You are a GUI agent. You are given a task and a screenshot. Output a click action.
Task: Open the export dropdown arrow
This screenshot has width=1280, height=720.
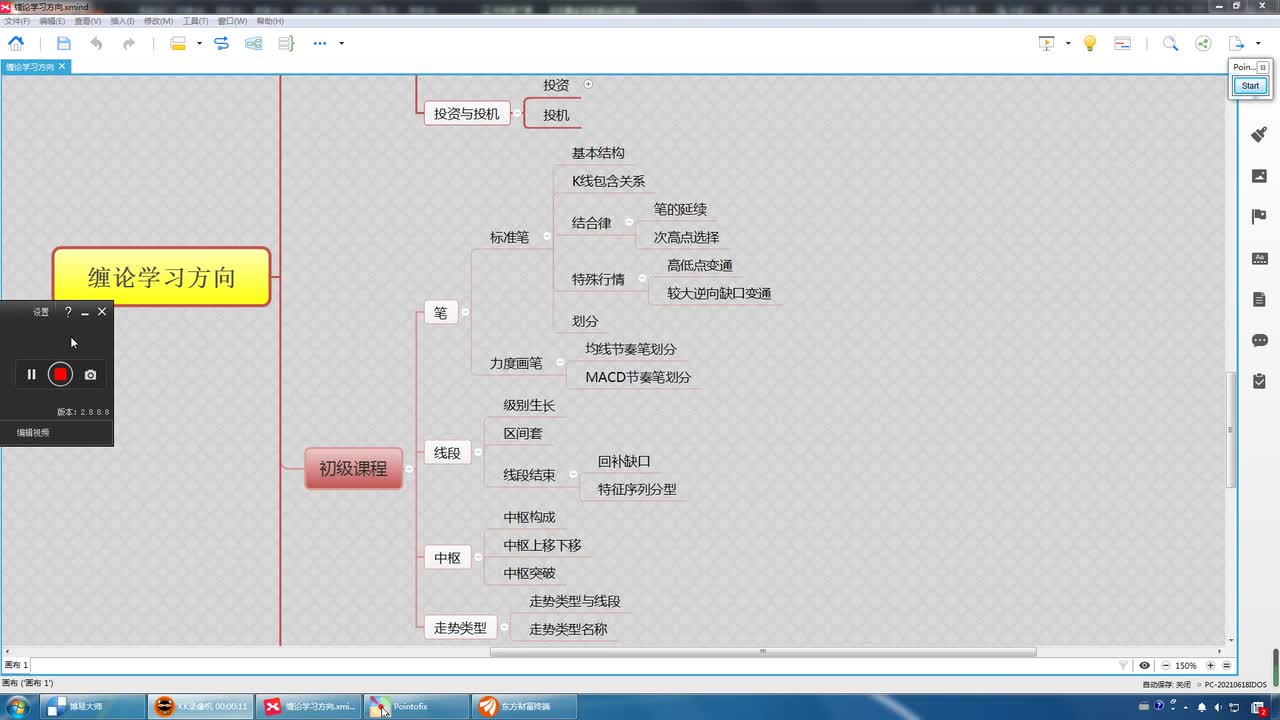tap(1259, 43)
